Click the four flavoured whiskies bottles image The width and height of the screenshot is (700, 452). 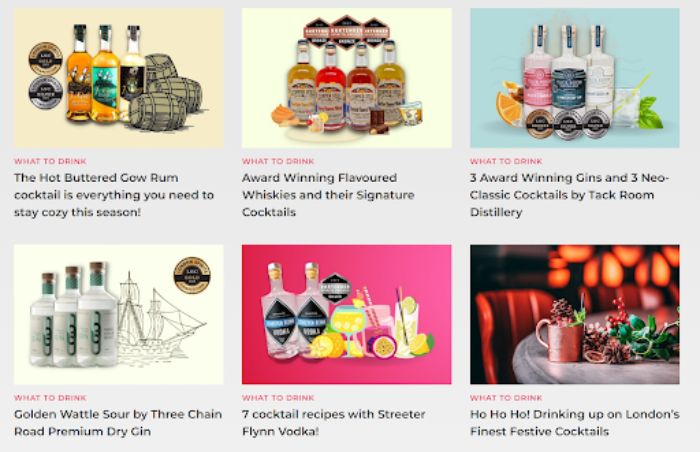click(x=347, y=78)
